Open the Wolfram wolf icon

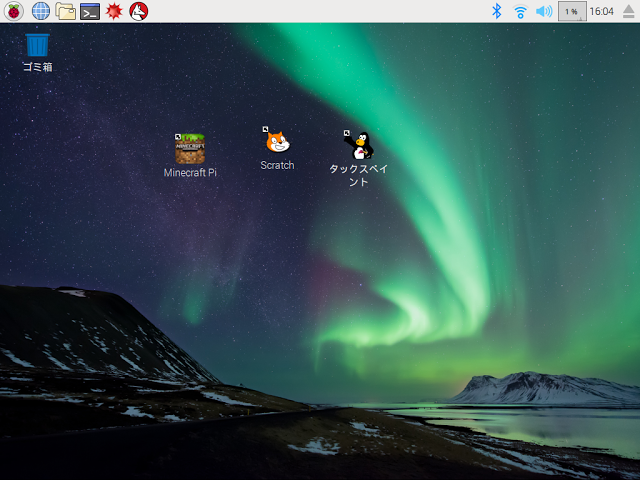(139, 11)
